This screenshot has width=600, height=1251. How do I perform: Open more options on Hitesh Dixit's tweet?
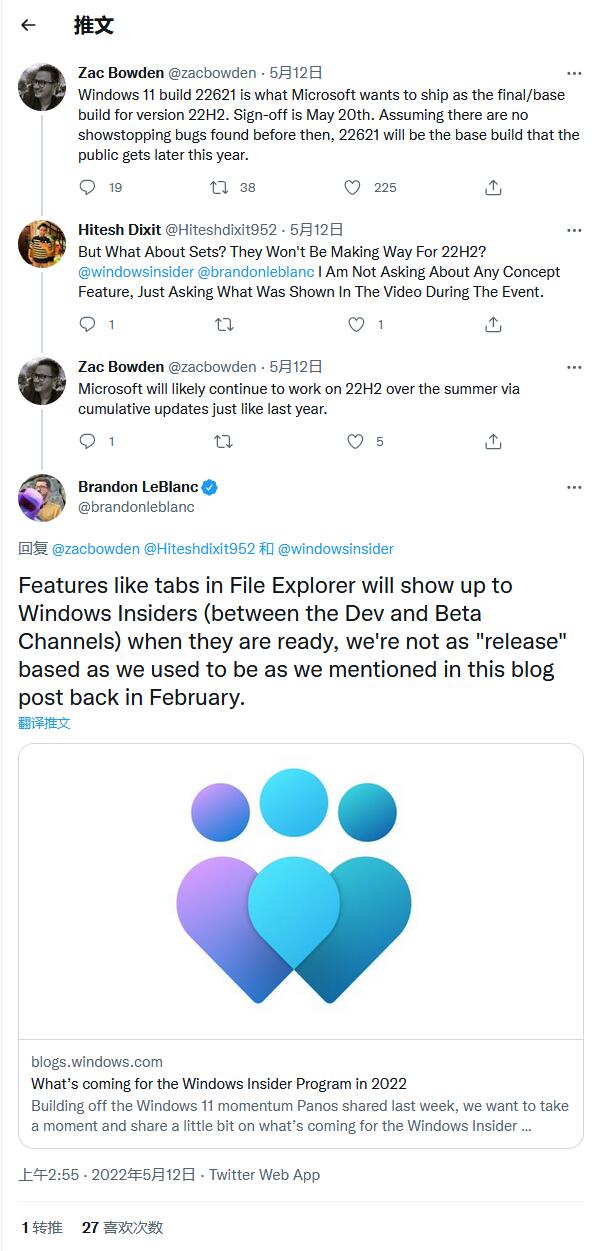(x=574, y=230)
